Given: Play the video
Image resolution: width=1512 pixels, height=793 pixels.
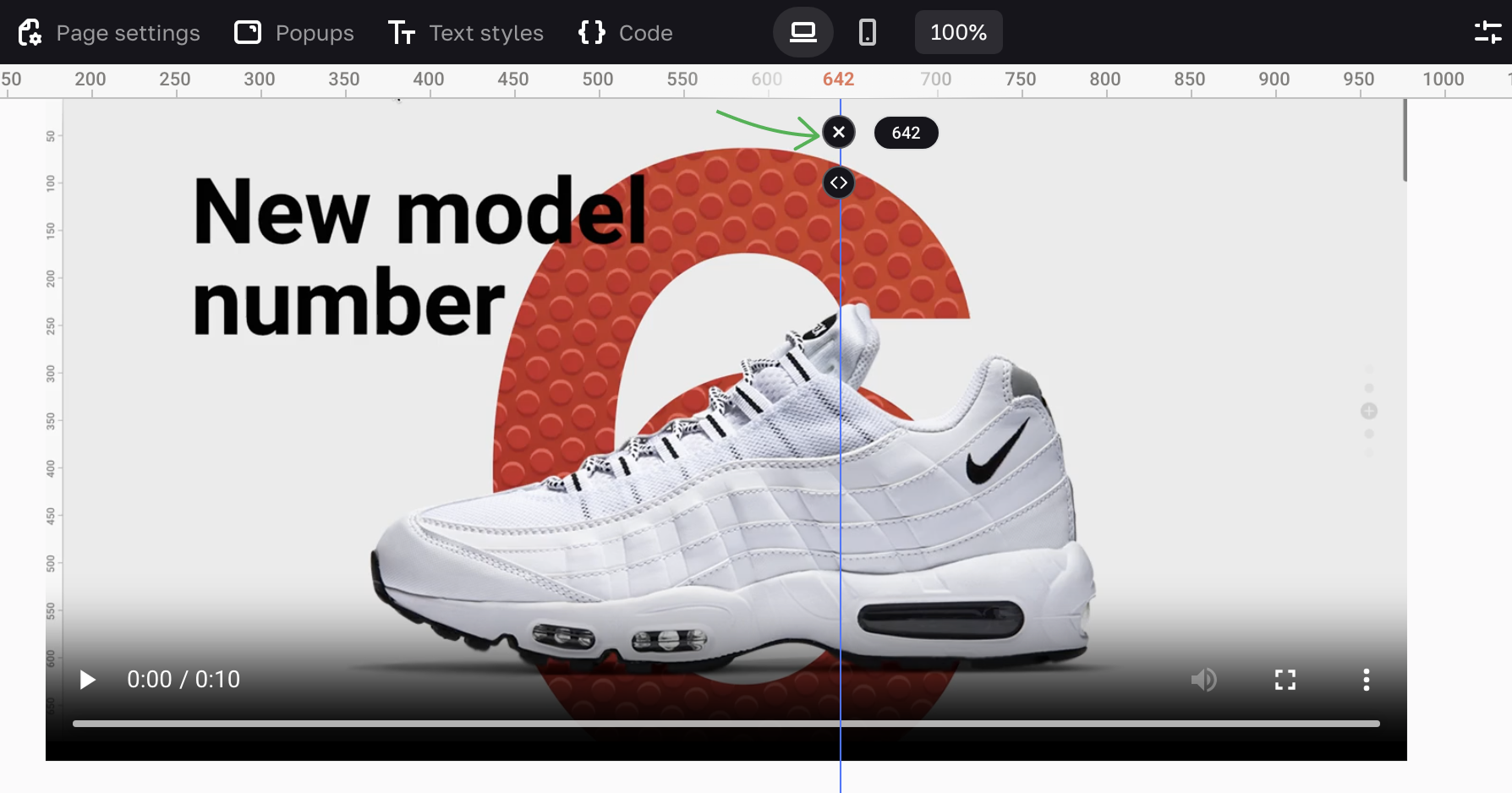Looking at the screenshot, I should click(87, 680).
